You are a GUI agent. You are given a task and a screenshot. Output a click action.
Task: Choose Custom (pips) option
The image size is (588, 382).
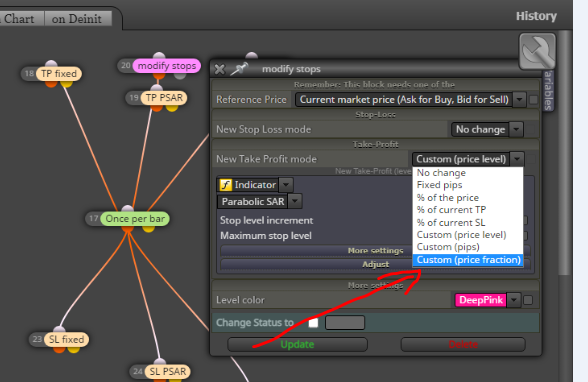pyautogui.click(x=468, y=247)
